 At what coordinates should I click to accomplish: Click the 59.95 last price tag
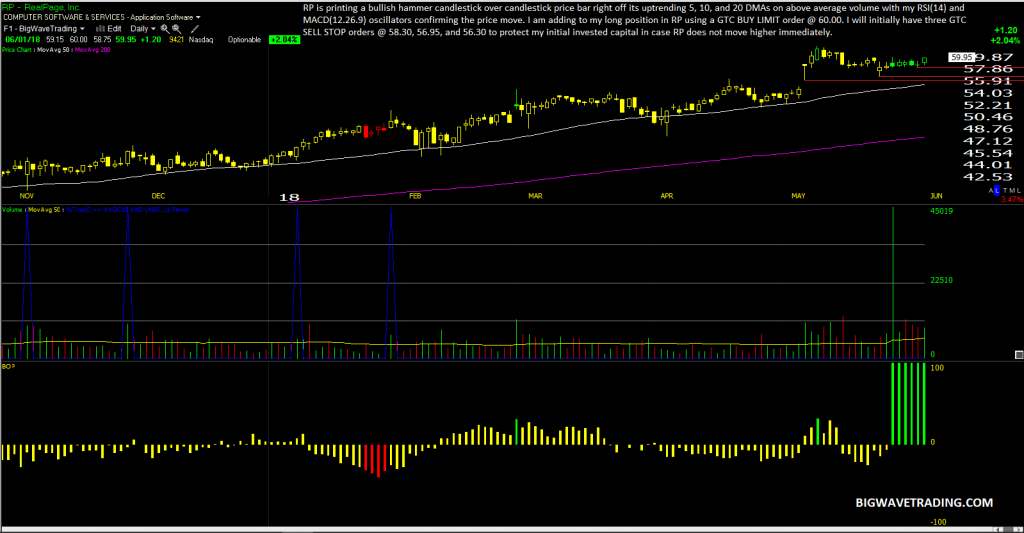click(x=962, y=57)
